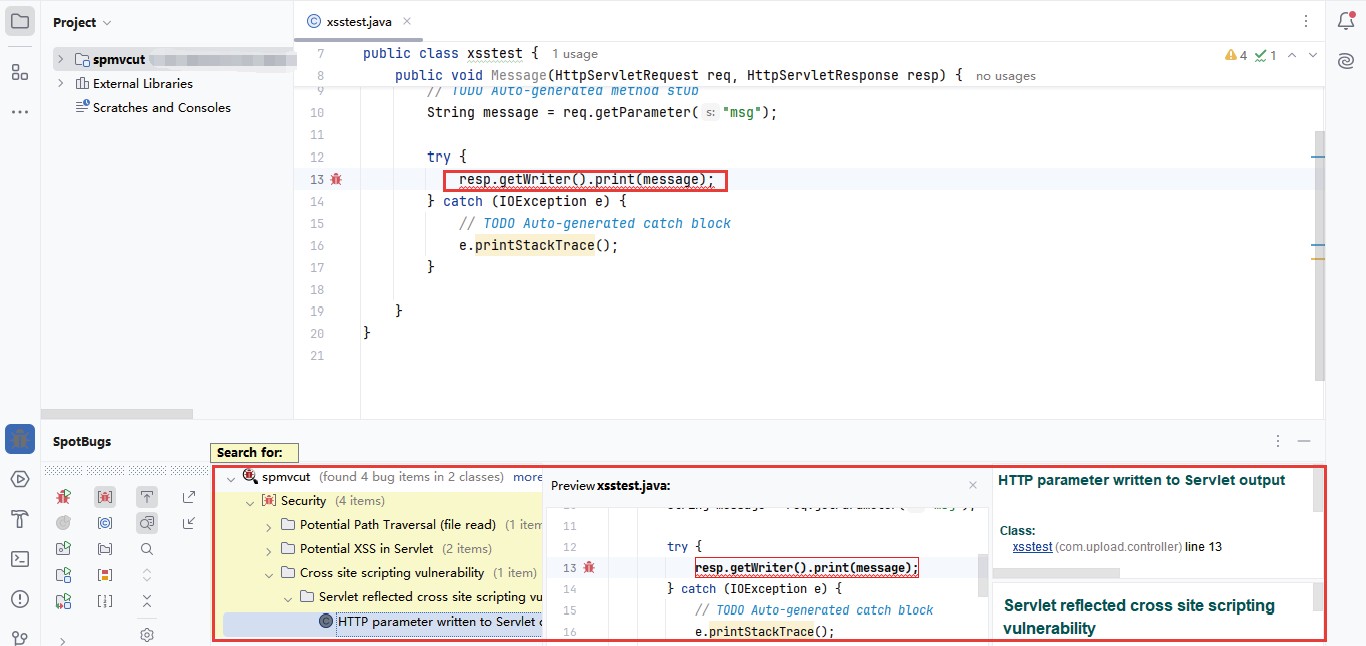Viewport: 1366px width, 646px height.
Task: Search bugs with the magnifier icon
Action: point(147,549)
